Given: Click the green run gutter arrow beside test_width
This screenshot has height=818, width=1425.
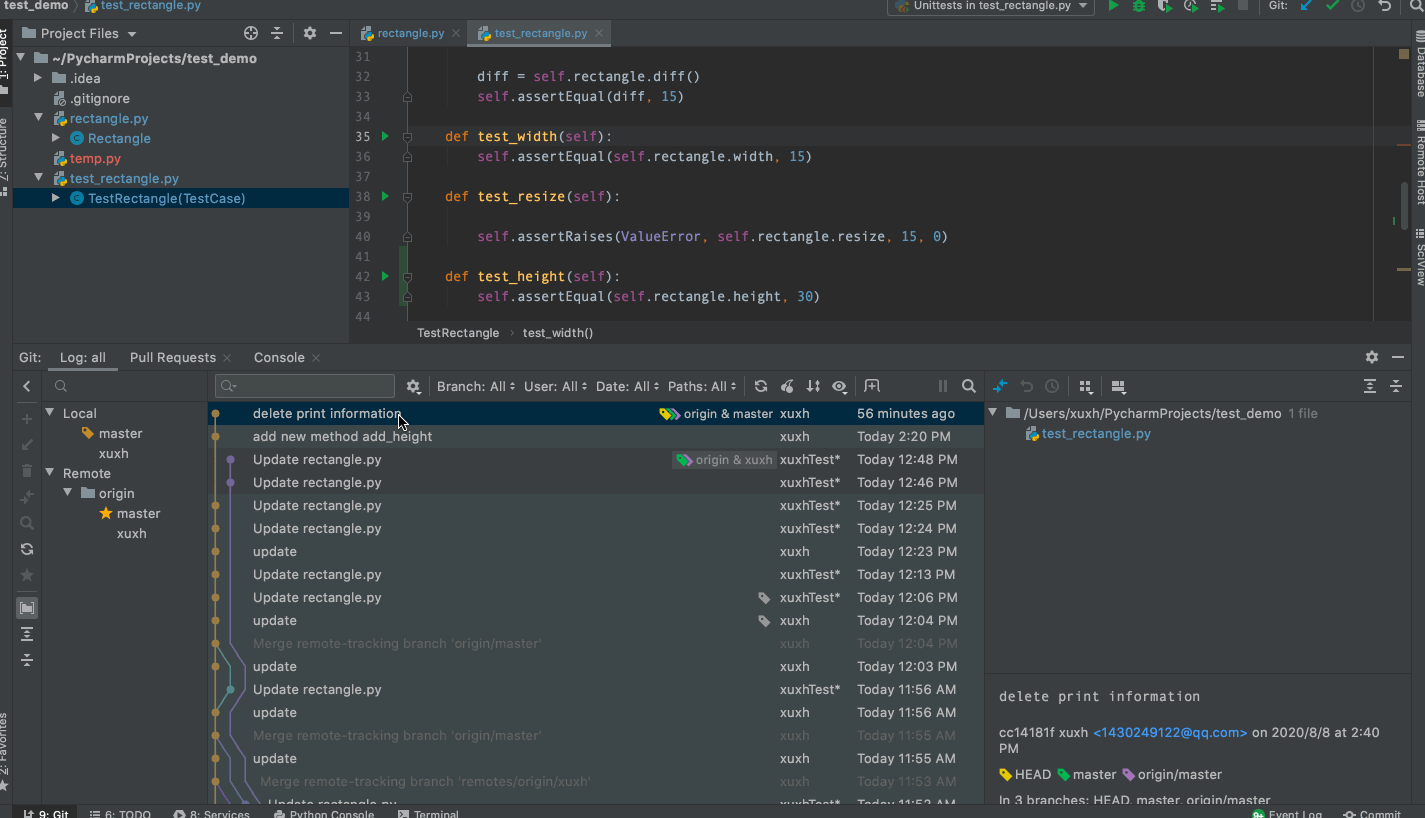Looking at the screenshot, I should click(385, 136).
